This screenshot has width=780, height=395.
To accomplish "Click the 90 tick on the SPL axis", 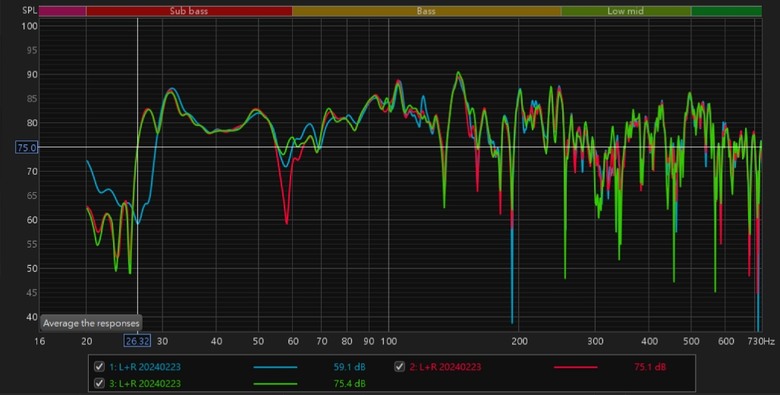I will click(x=31, y=75).
